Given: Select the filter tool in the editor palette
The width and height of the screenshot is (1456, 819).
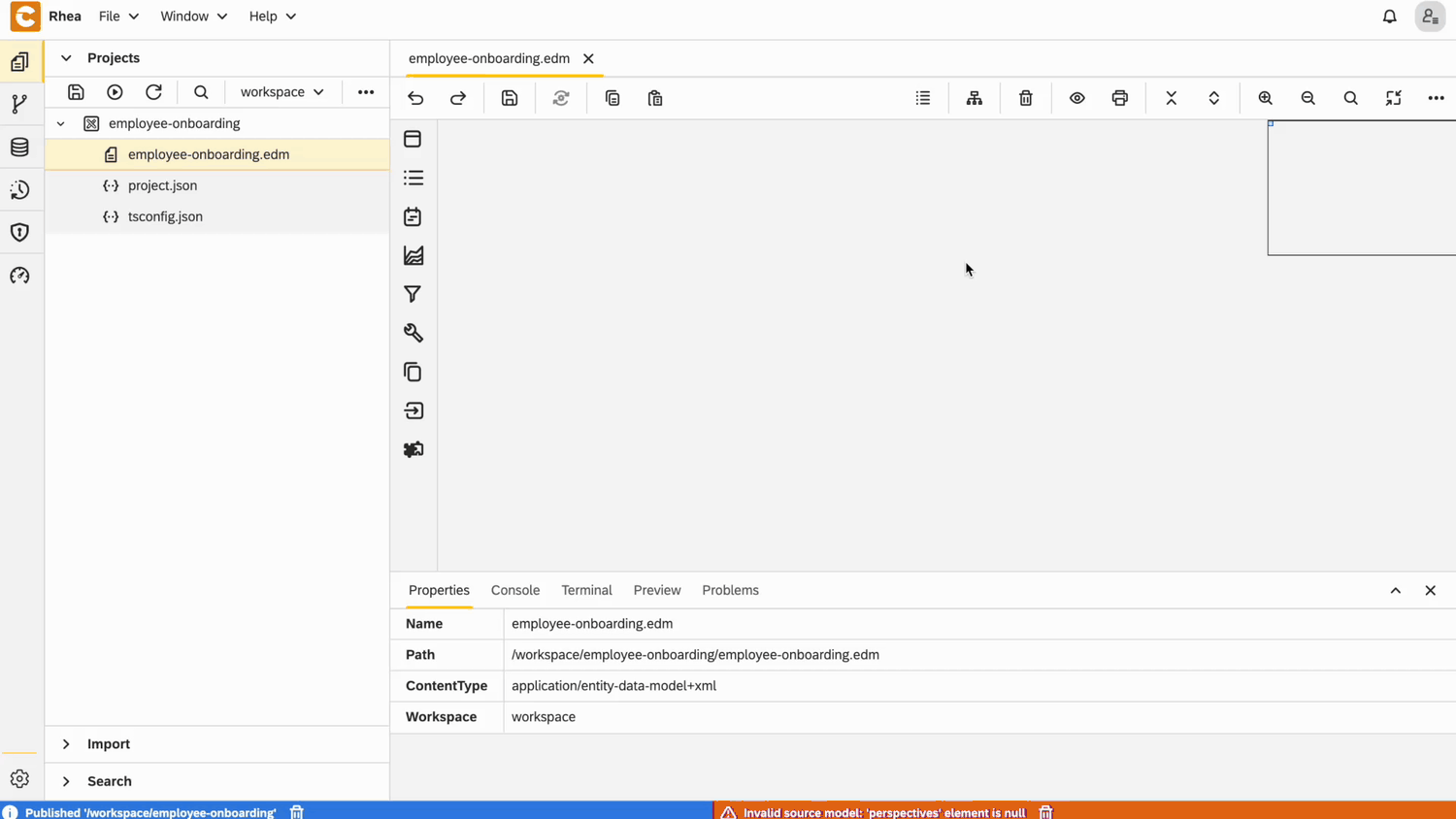Looking at the screenshot, I should (x=413, y=294).
